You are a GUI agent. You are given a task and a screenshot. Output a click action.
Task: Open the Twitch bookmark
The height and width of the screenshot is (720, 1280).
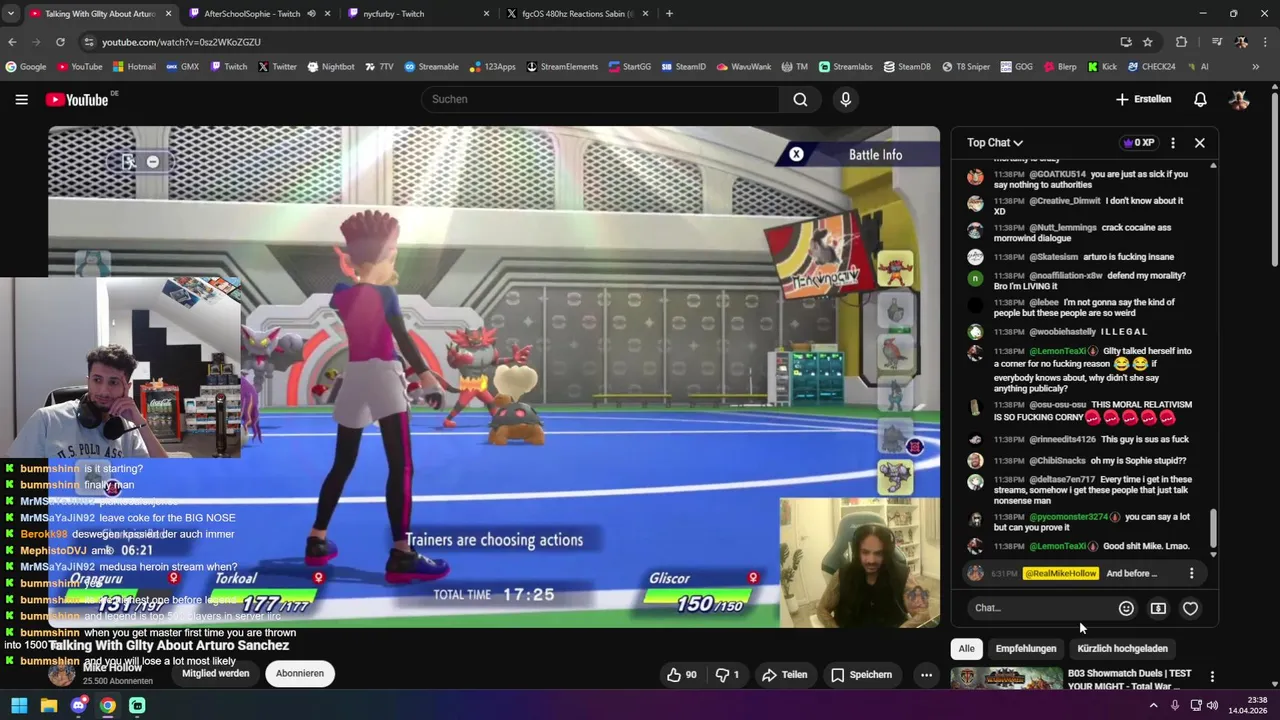coord(229,67)
